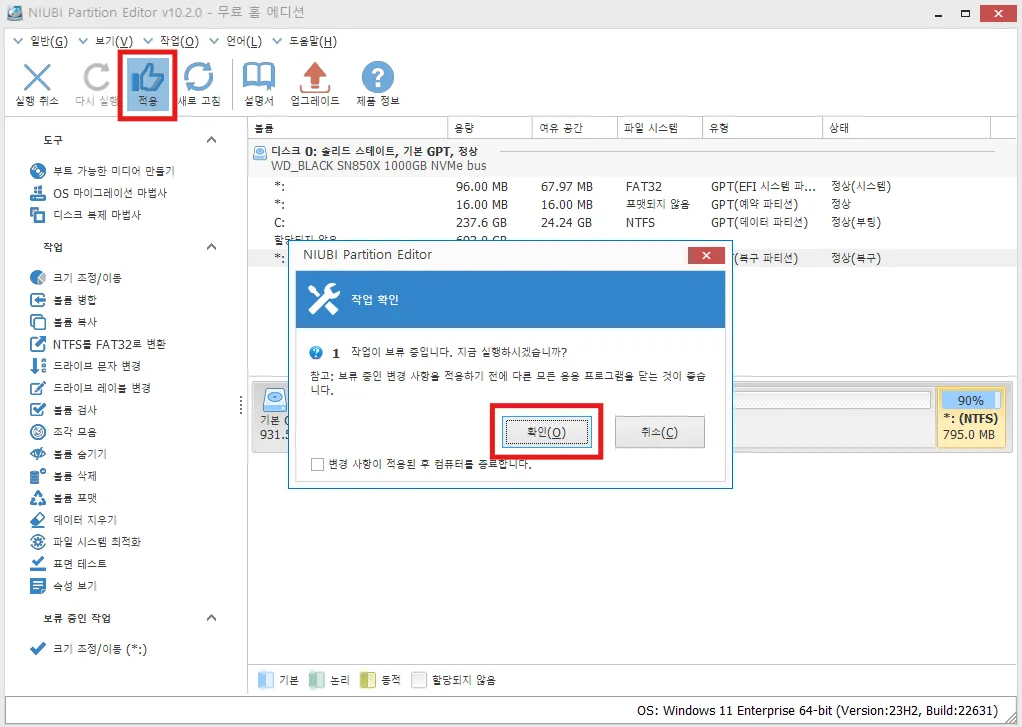Select 데이터 지우기 operation
Viewport: 1022px width, 727px height.
pyautogui.click(x=74, y=520)
